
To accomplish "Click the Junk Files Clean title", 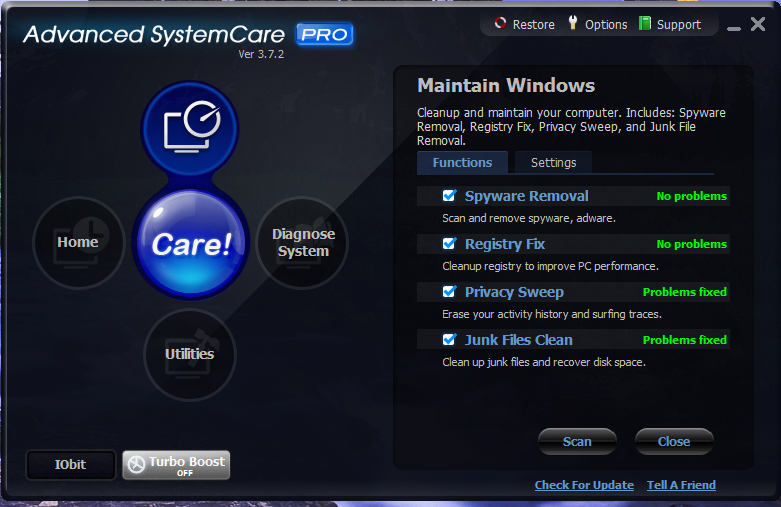I will (519, 340).
